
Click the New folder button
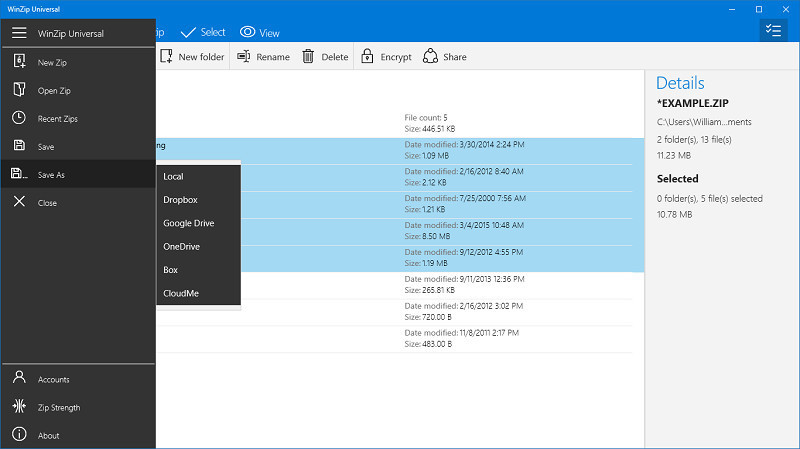pyautogui.click(x=192, y=57)
